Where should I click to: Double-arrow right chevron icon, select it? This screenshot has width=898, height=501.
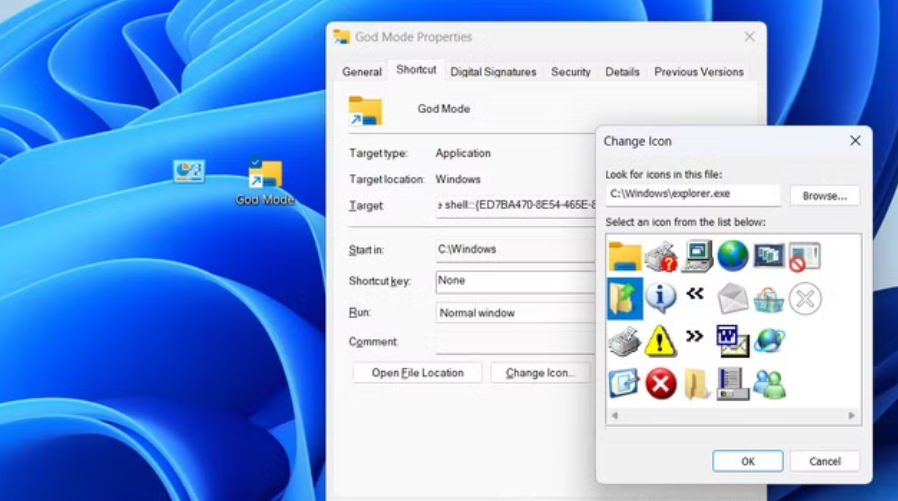pos(695,337)
